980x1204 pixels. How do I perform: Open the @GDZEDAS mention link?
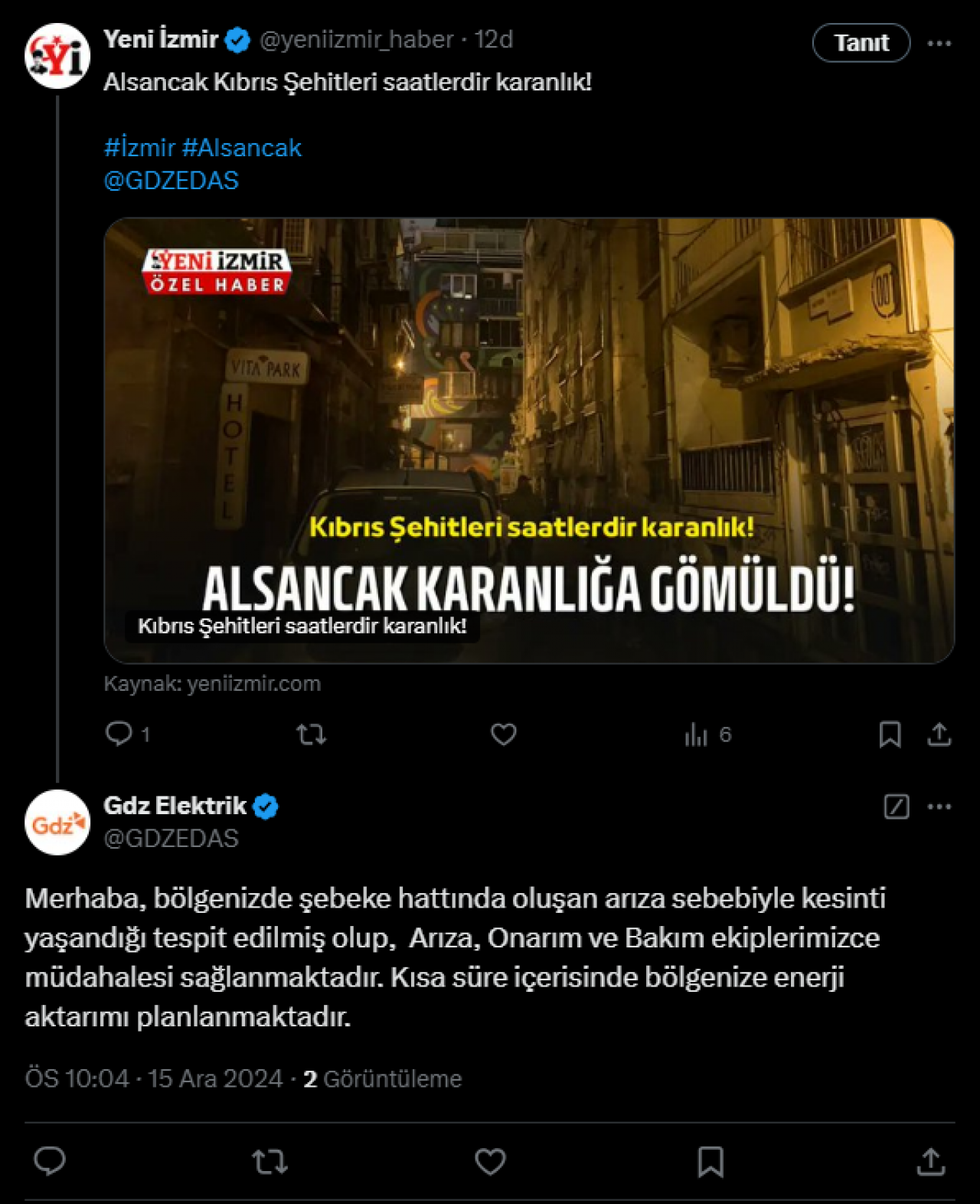[171, 181]
